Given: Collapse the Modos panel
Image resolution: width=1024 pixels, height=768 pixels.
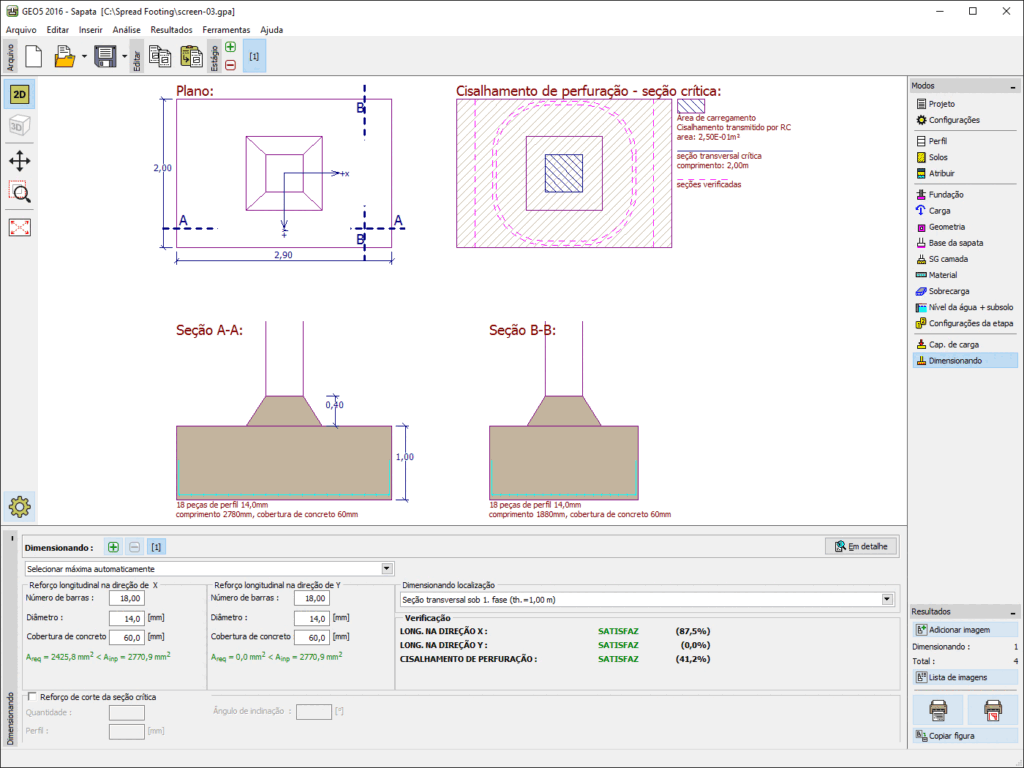Looking at the screenshot, I should click(1013, 86).
